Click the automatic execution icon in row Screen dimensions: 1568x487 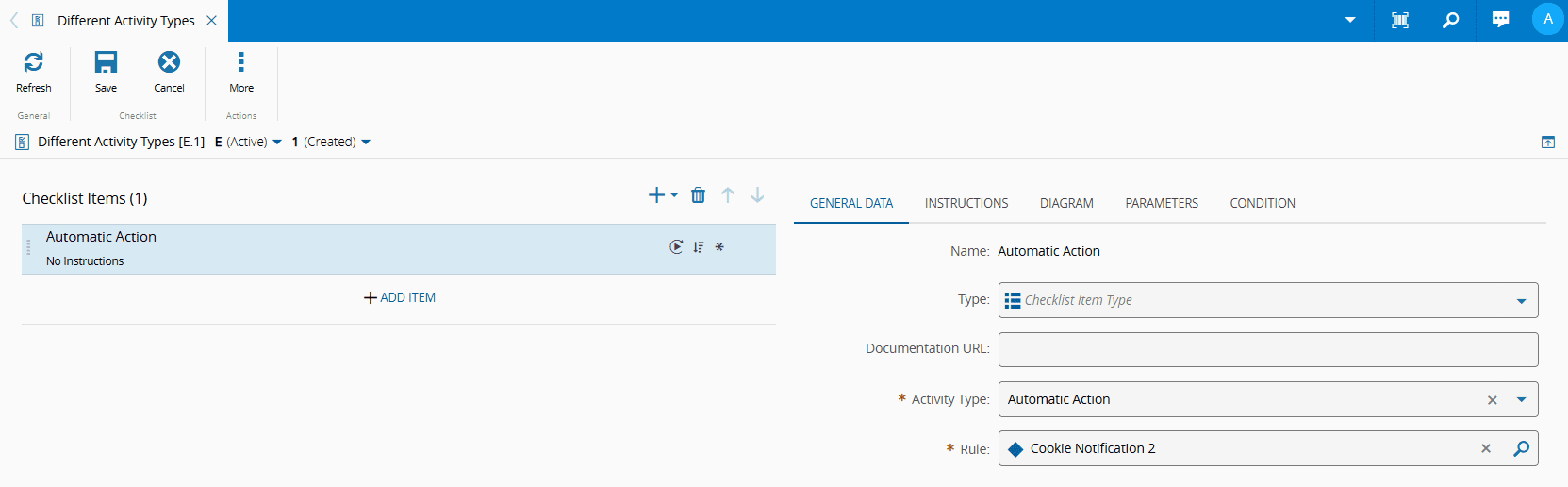[x=676, y=247]
